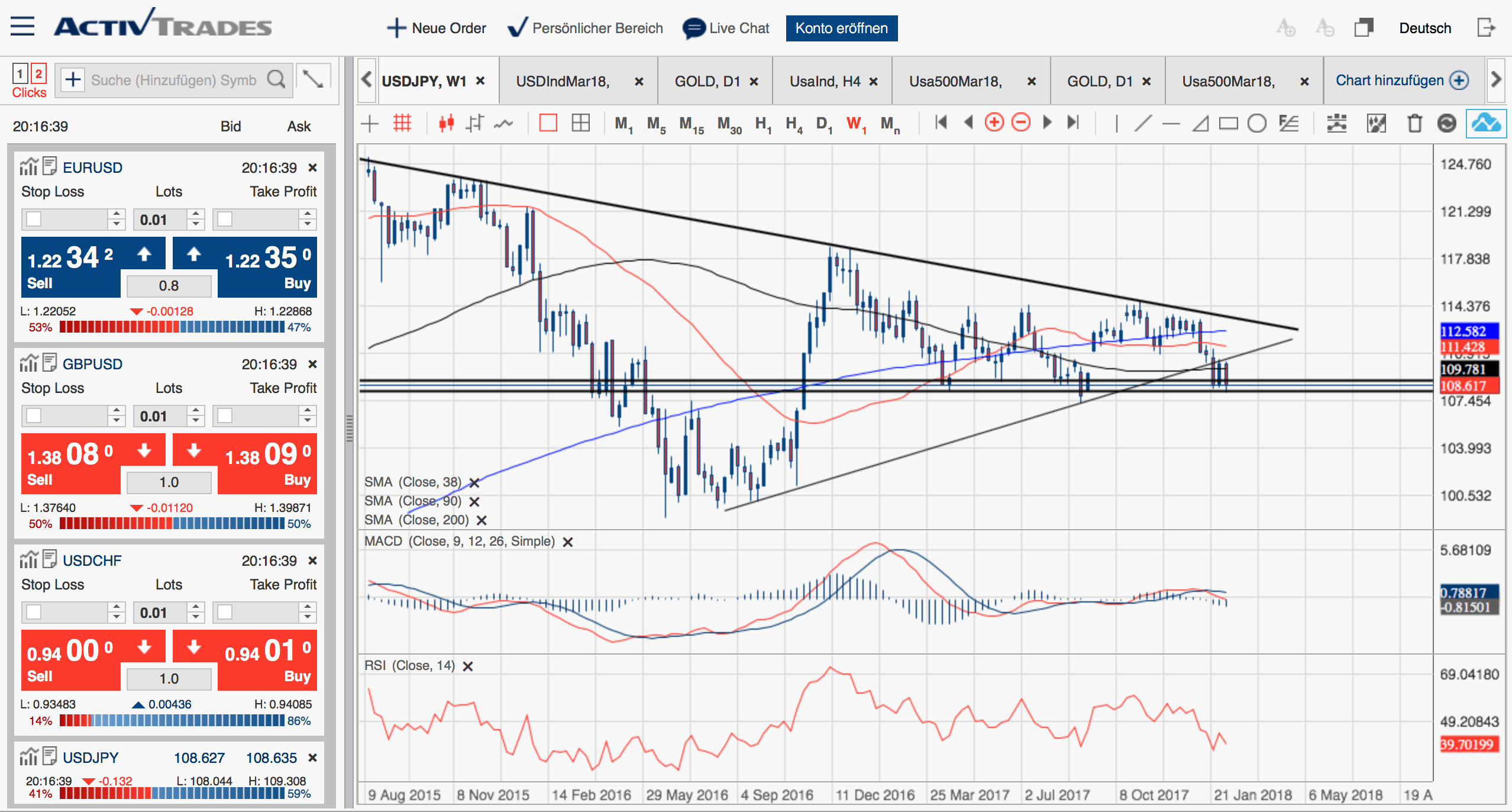The width and height of the screenshot is (1512, 812).
Task: Click the symbol search magnifier
Action: click(276, 79)
